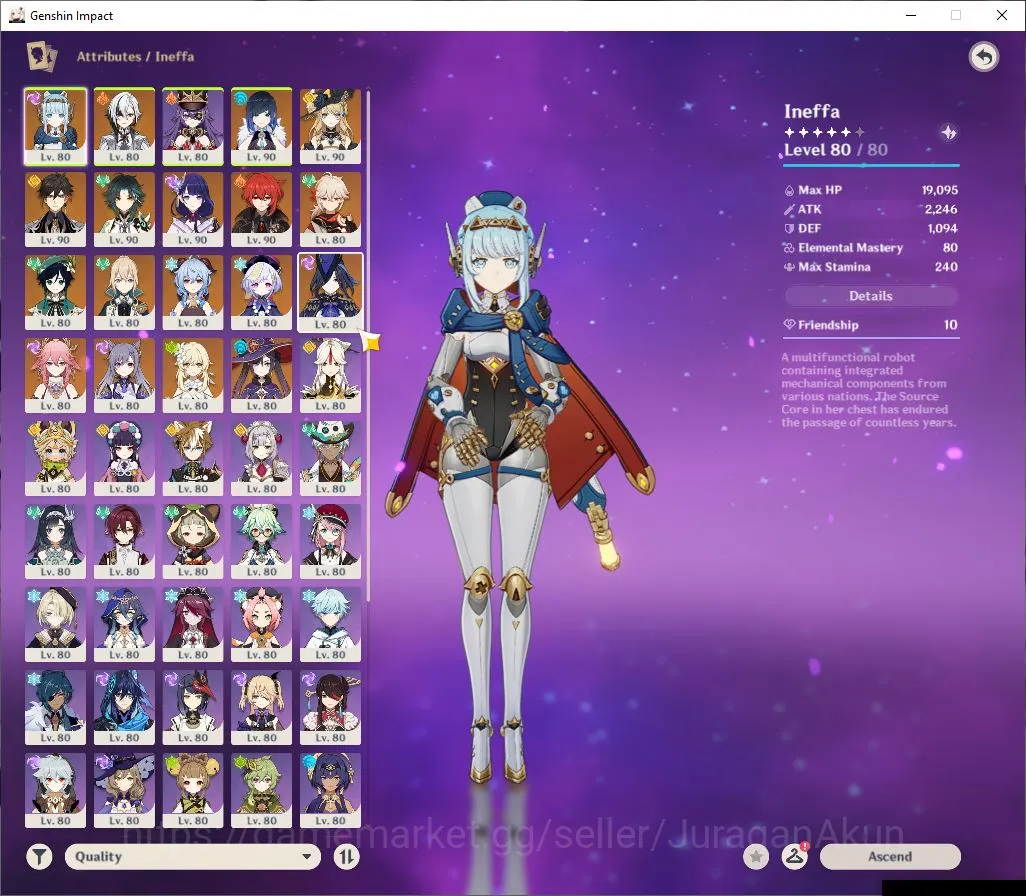Click the Elemental Mastery 80 stat
1026x896 pixels.
tap(871, 247)
